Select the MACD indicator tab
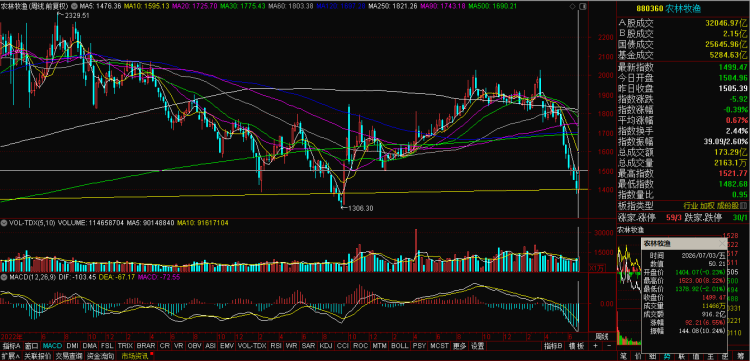This screenshot has height=361, width=750. pyautogui.click(x=52, y=346)
